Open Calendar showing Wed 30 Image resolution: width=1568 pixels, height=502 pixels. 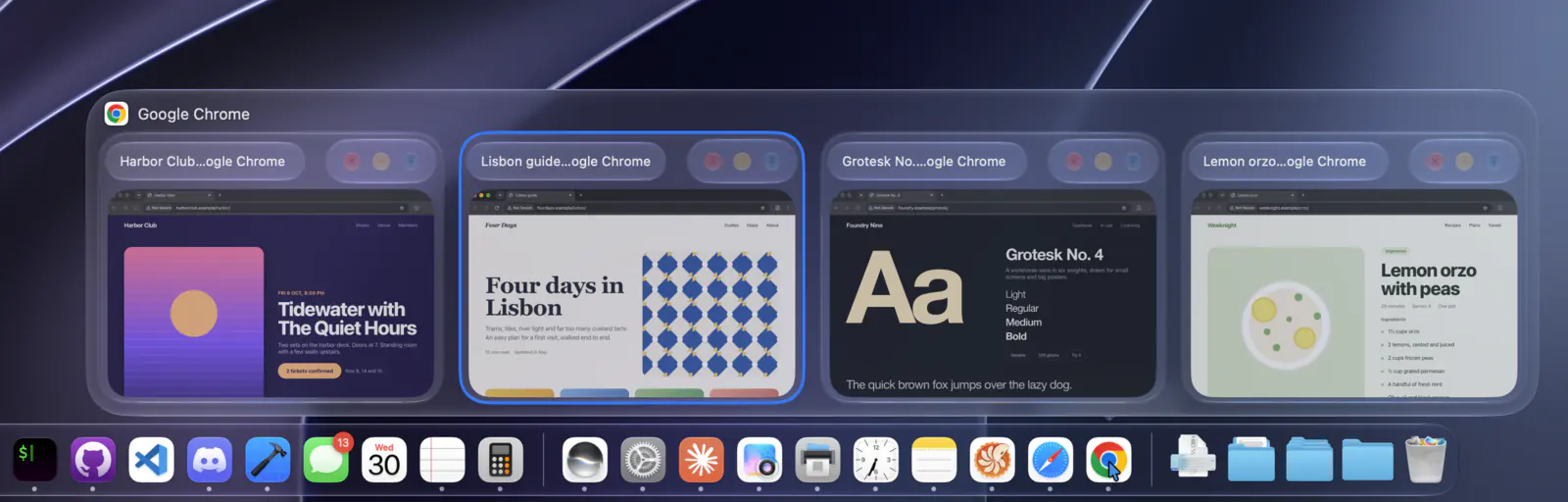coord(384,460)
